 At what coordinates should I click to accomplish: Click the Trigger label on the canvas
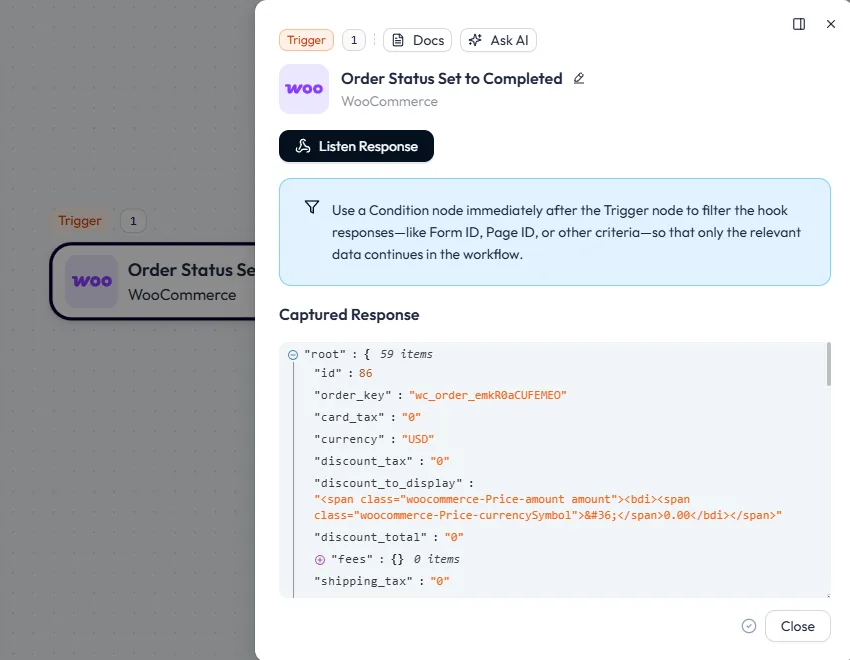(80, 221)
